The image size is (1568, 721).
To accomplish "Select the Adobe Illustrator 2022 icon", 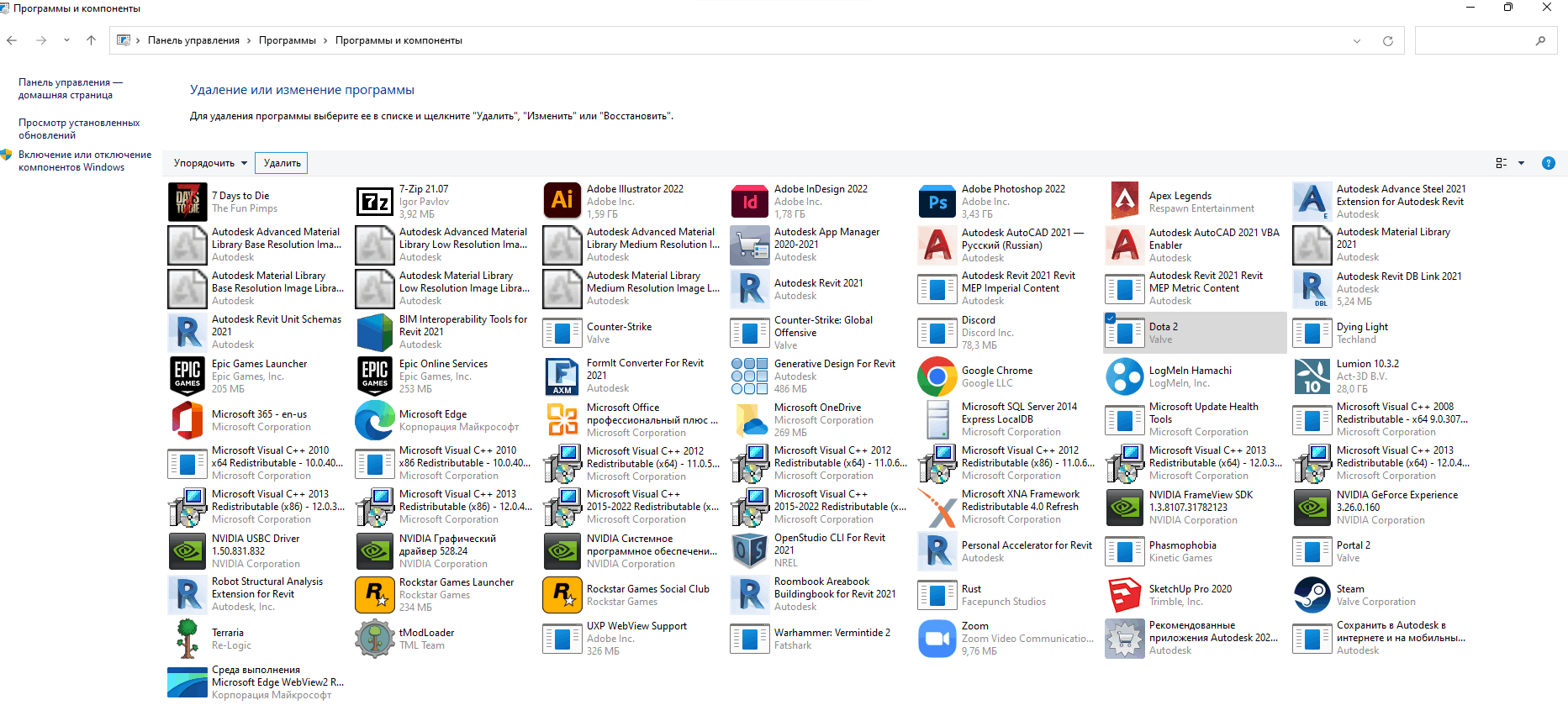I will tap(562, 202).
